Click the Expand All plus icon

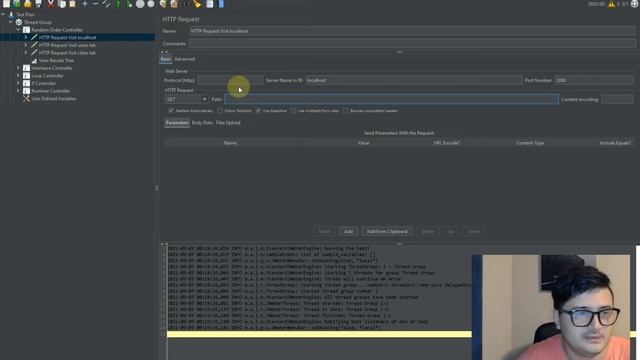point(84,4)
